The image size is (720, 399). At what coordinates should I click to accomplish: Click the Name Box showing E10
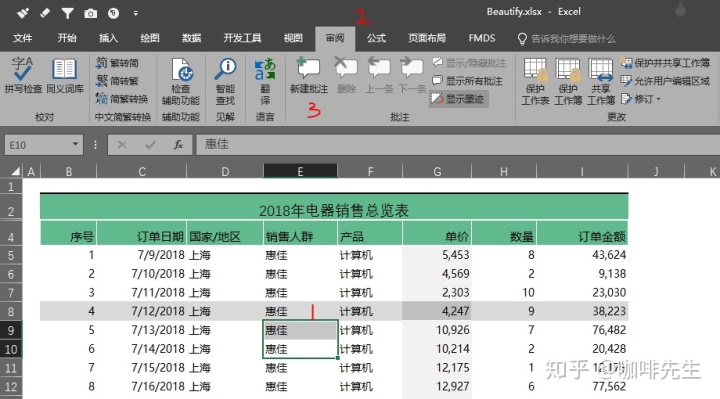click(x=38, y=145)
